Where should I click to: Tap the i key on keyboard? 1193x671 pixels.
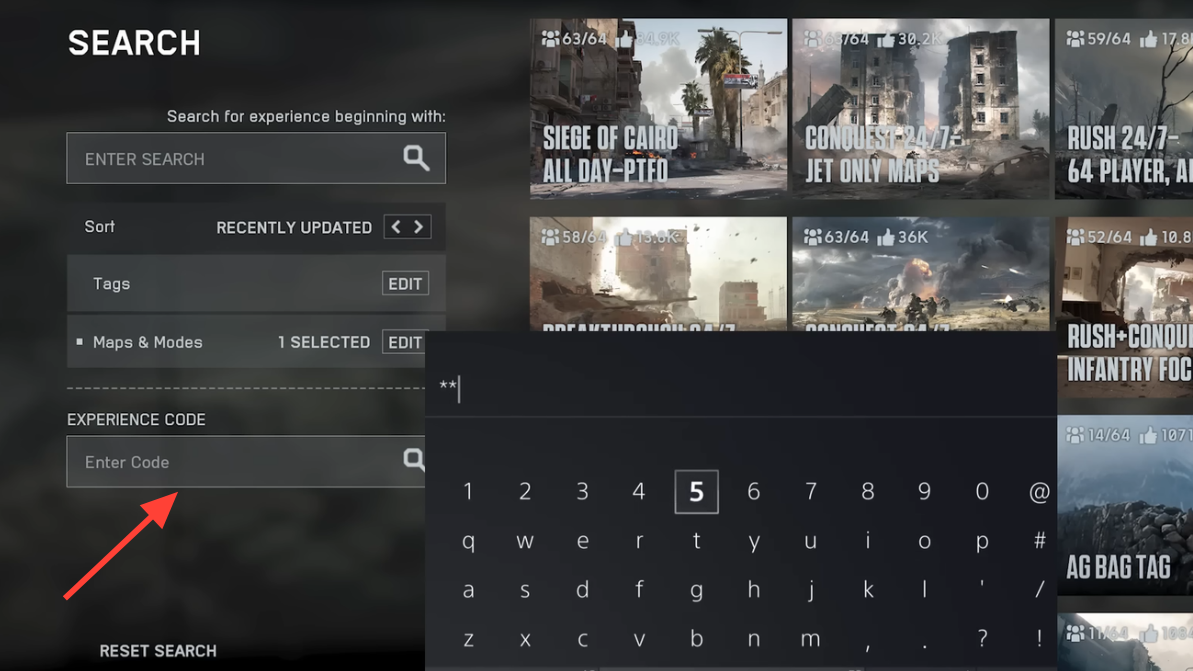coord(867,541)
